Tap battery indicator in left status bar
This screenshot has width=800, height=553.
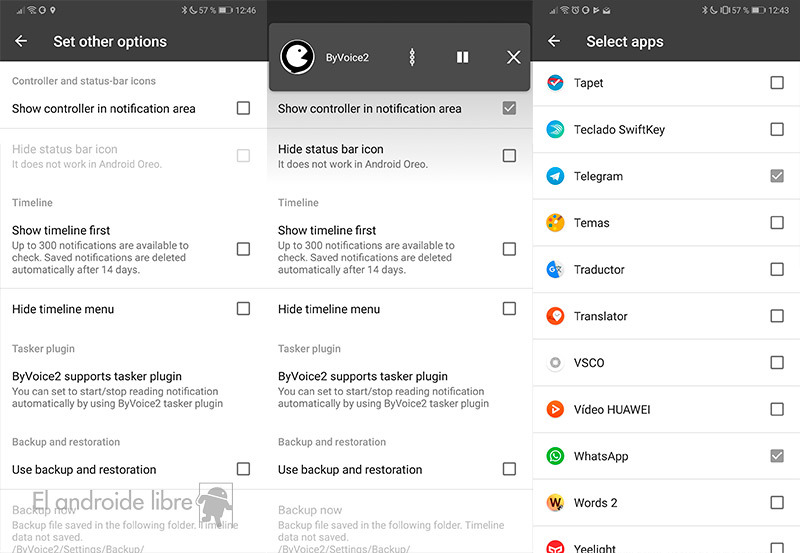pos(226,10)
